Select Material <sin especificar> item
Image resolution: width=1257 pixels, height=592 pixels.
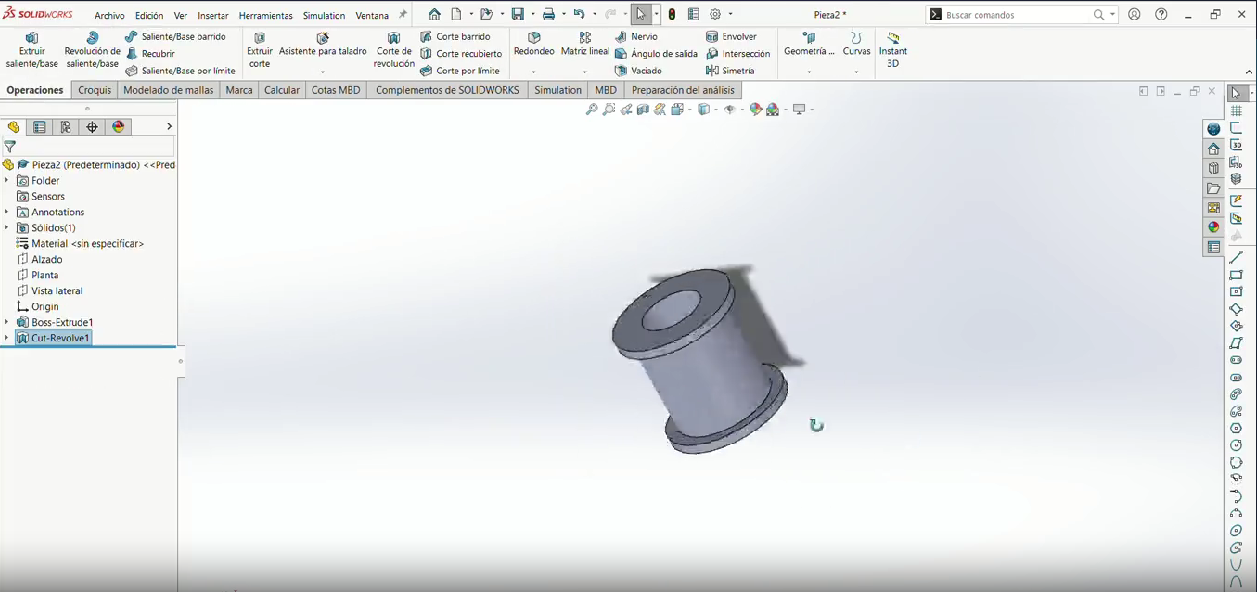pos(80,243)
